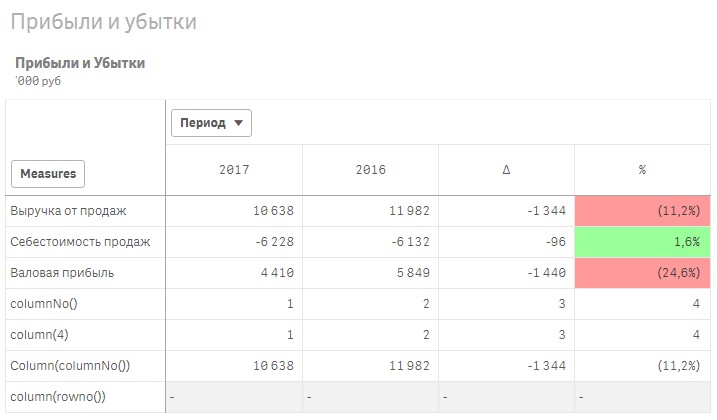Select the 2017 column header
Image resolution: width=717 pixels, height=420 pixels.
pos(234,170)
